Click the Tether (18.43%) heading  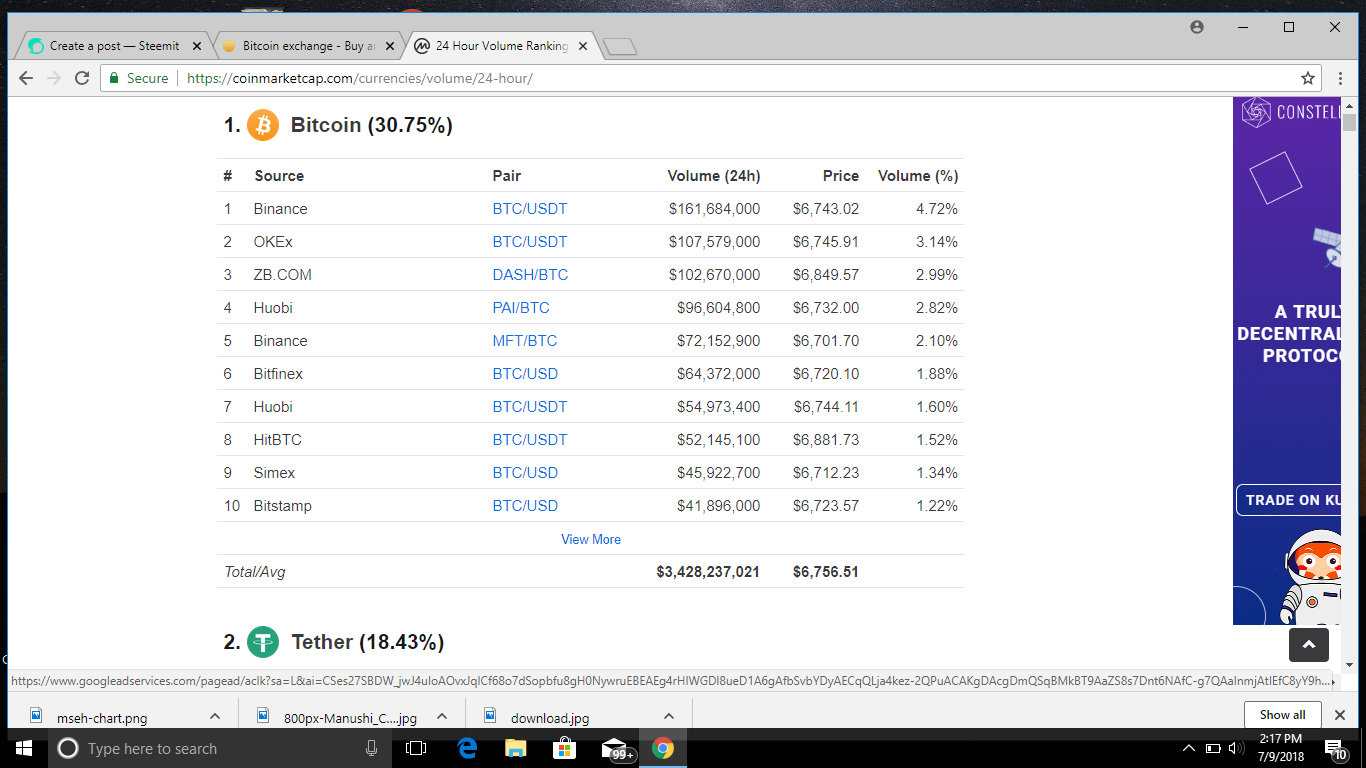click(x=368, y=642)
